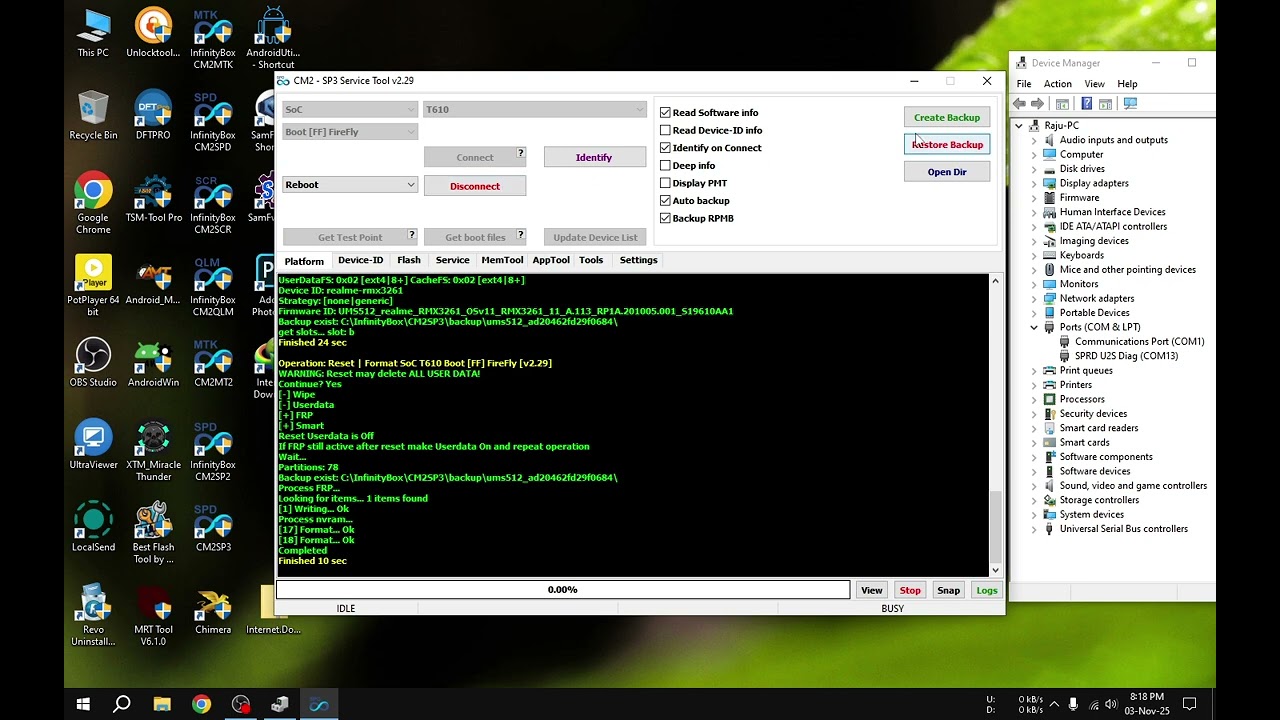Open the CM2MT2 desktop icon

(x=213, y=362)
